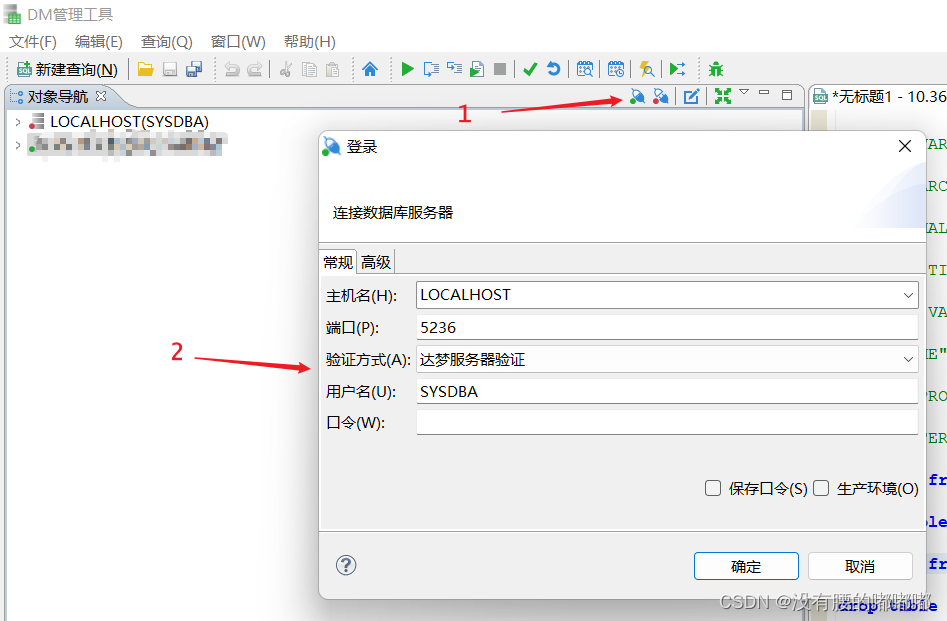The height and width of the screenshot is (621, 947).
Task: Click the disconnect plug icon with red mark
Action: (x=661, y=96)
